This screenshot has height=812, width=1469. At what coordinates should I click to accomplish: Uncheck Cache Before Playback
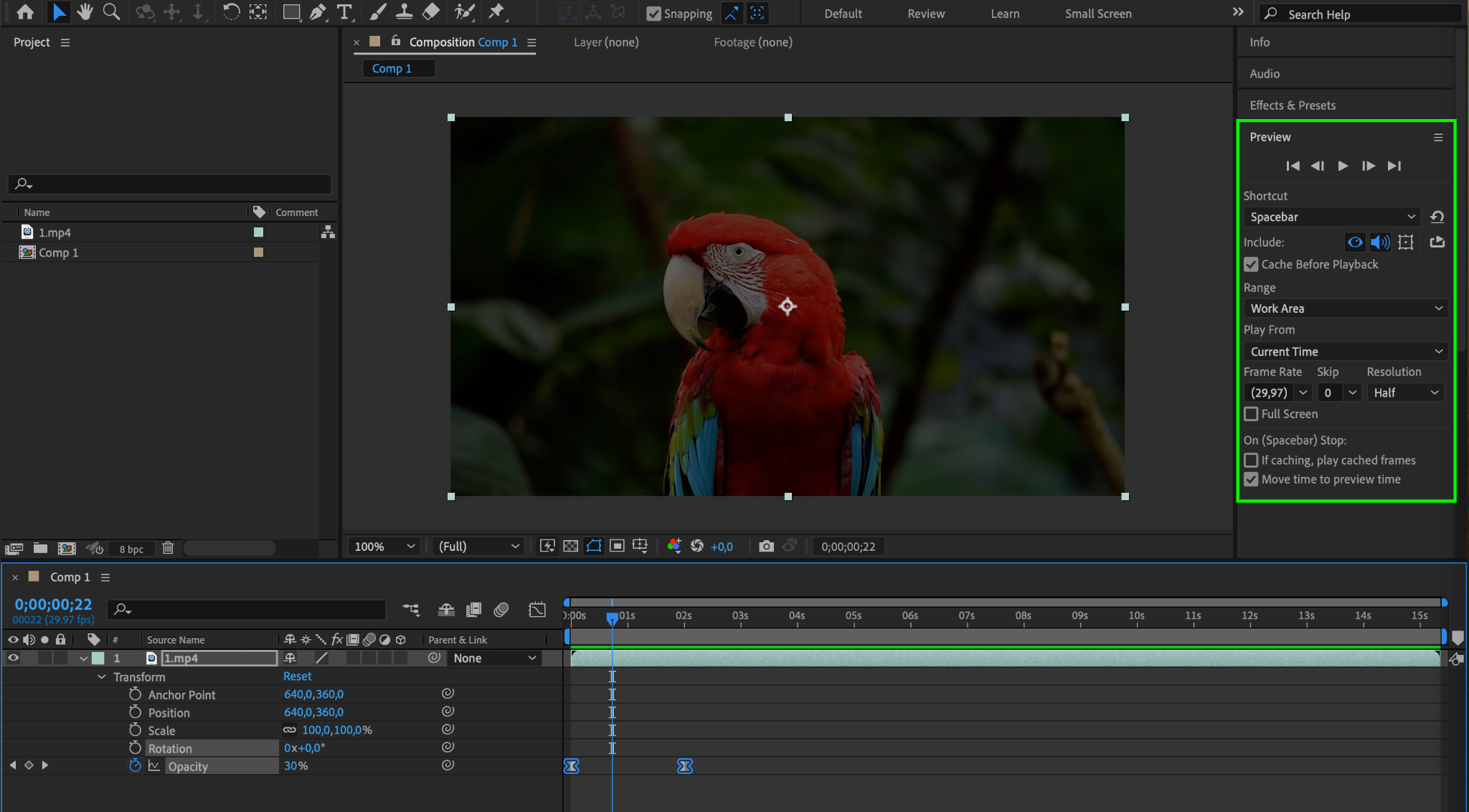tap(1252, 265)
